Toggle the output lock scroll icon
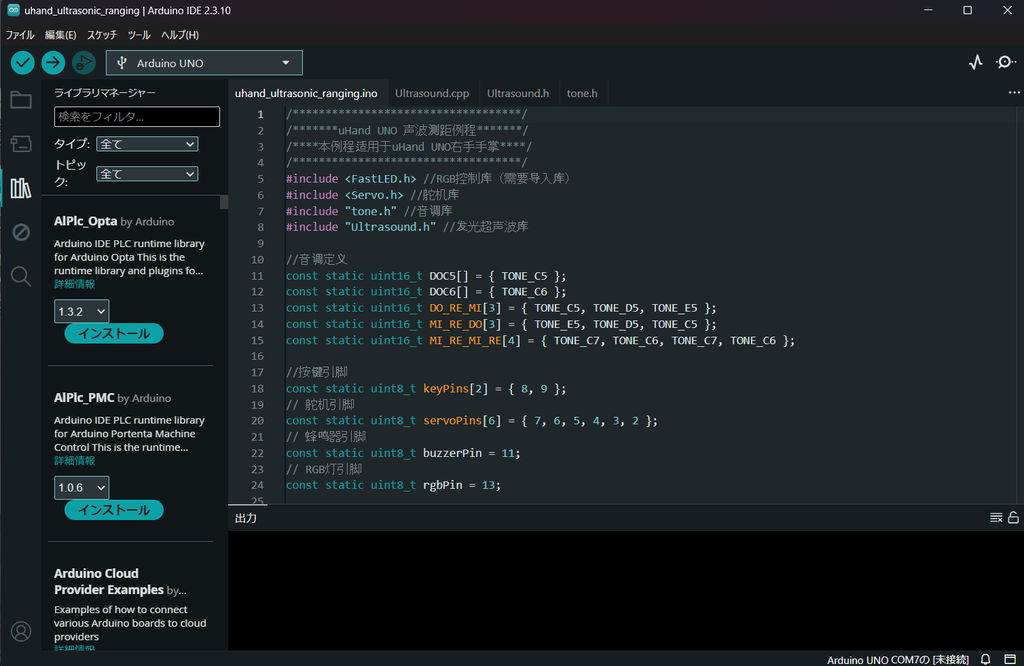Screen dimensions: 1024x666 tap(1013, 518)
